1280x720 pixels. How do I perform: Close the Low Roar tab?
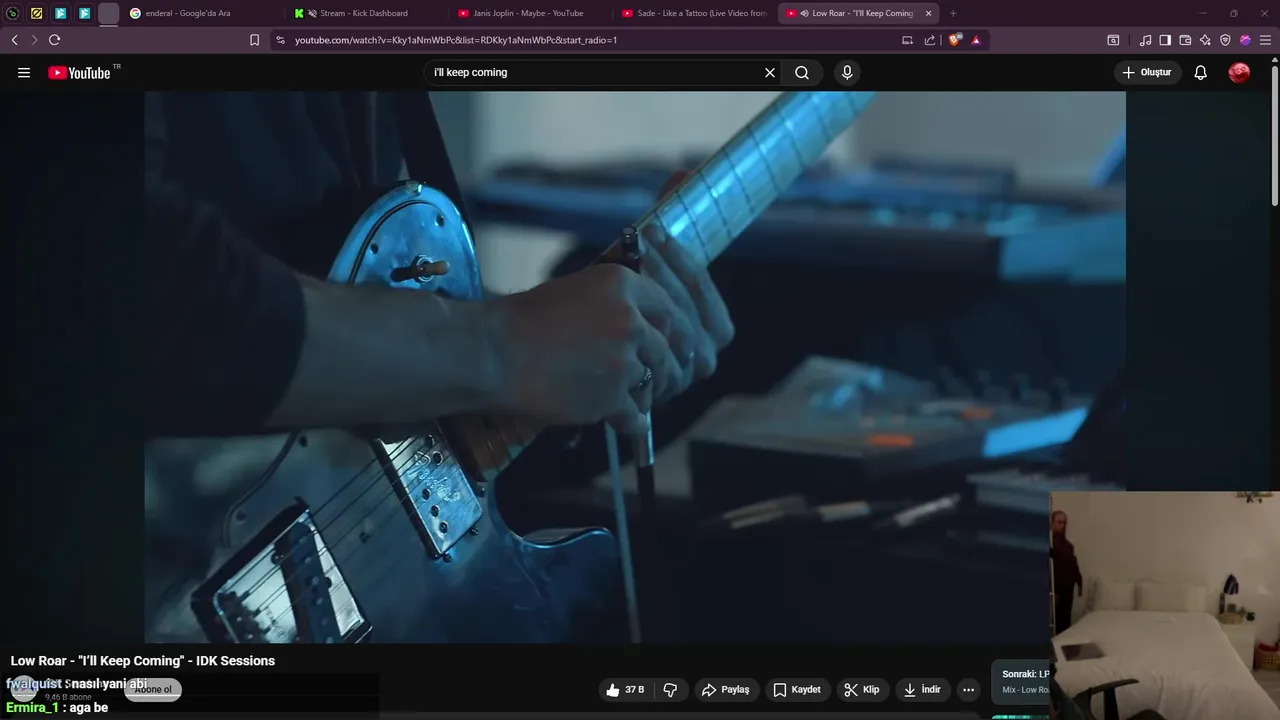coord(928,13)
